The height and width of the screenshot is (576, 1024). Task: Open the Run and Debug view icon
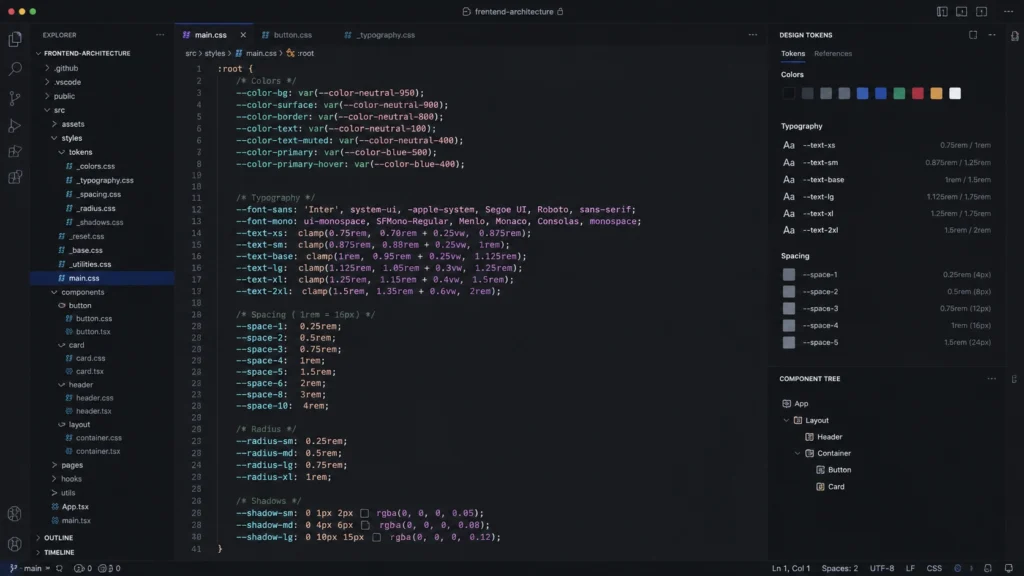14,125
